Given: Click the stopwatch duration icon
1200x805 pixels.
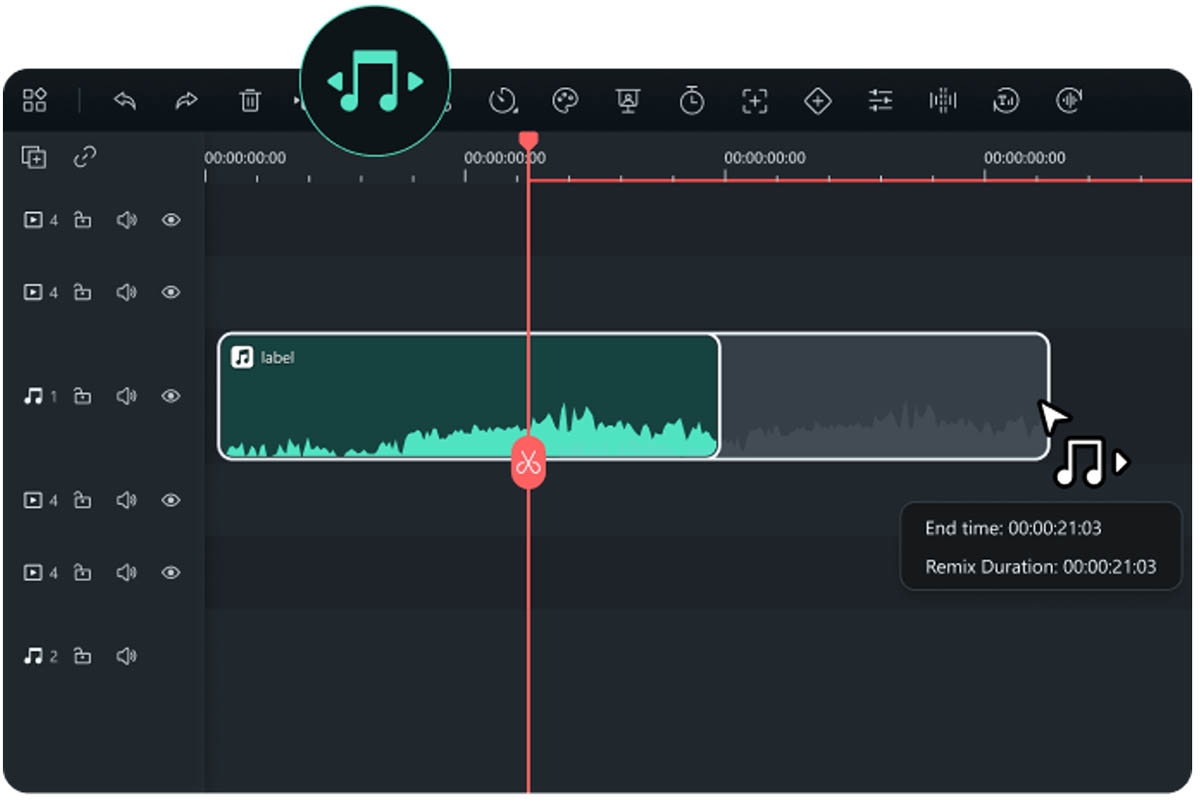Looking at the screenshot, I should (x=692, y=100).
